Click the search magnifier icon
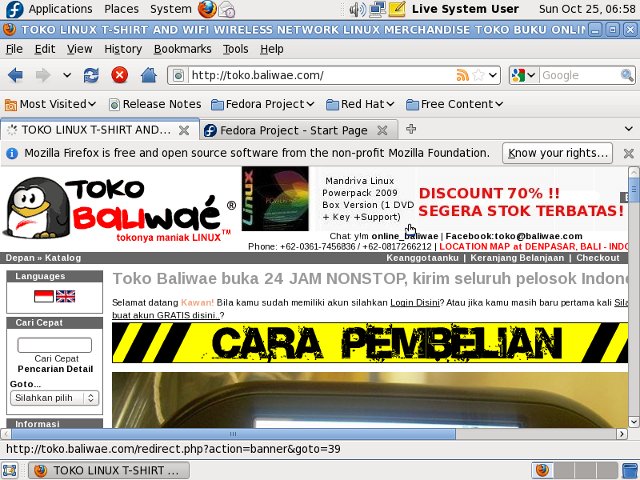Viewport: 640px width, 480px height. (x=627, y=75)
